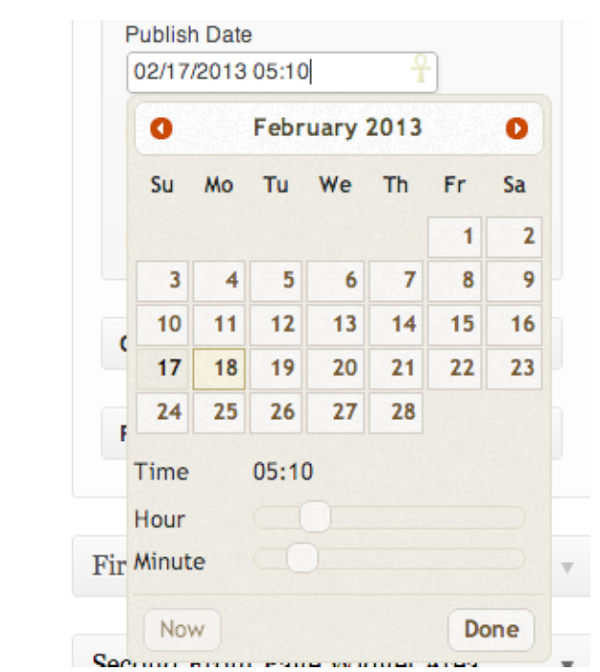Click the ankh icon in date field
Image resolution: width=600 pixels, height=672 pixels.
(x=420, y=69)
